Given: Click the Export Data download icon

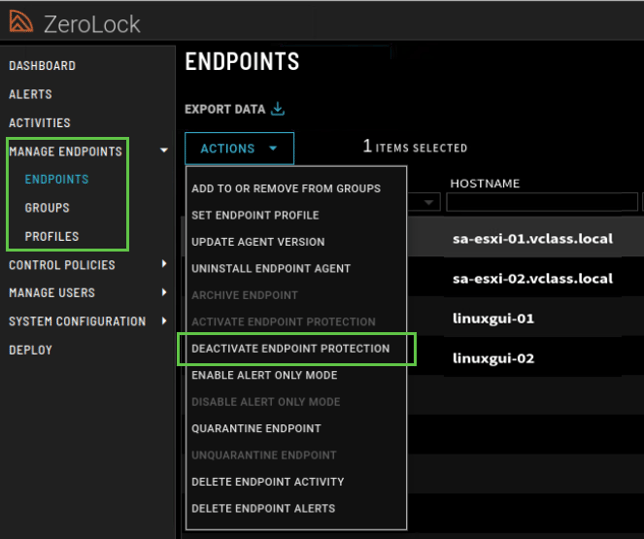Looking at the screenshot, I should (x=278, y=109).
